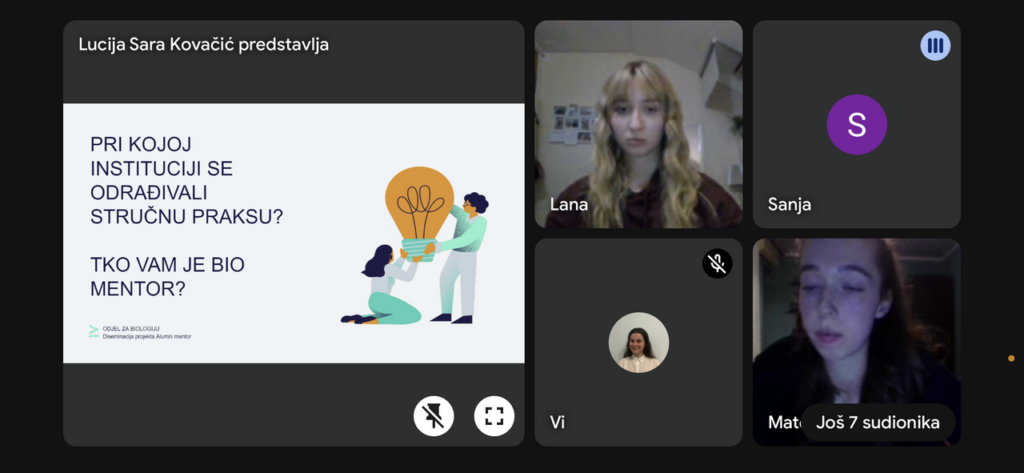The height and width of the screenshot is (473, 1024).
Task: Open the "Još 7 sudionika" participants list
Action: [x=878, y=423]
